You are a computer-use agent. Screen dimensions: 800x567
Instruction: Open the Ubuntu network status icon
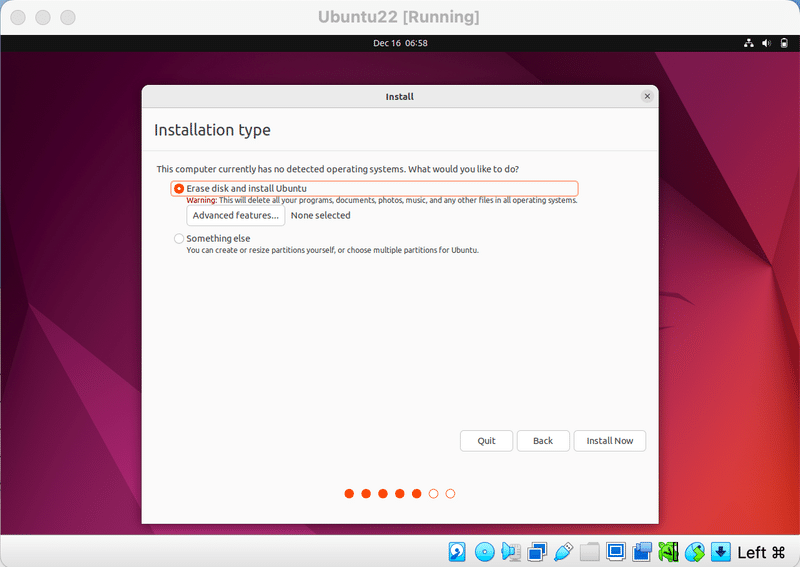click(748, 43)
